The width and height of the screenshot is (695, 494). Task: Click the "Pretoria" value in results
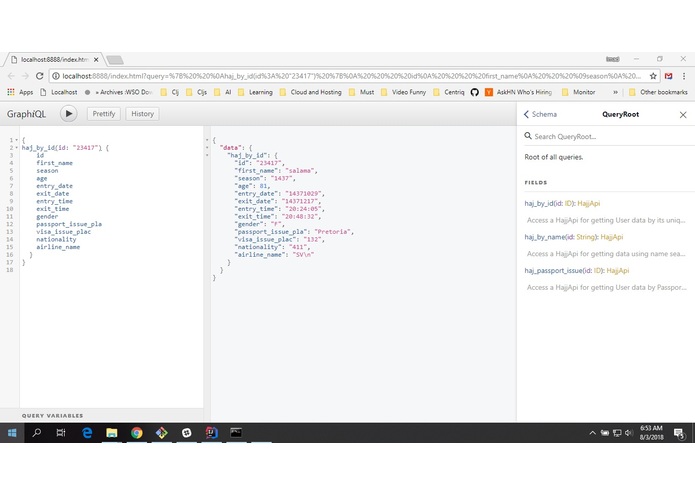tap(332, 232)
